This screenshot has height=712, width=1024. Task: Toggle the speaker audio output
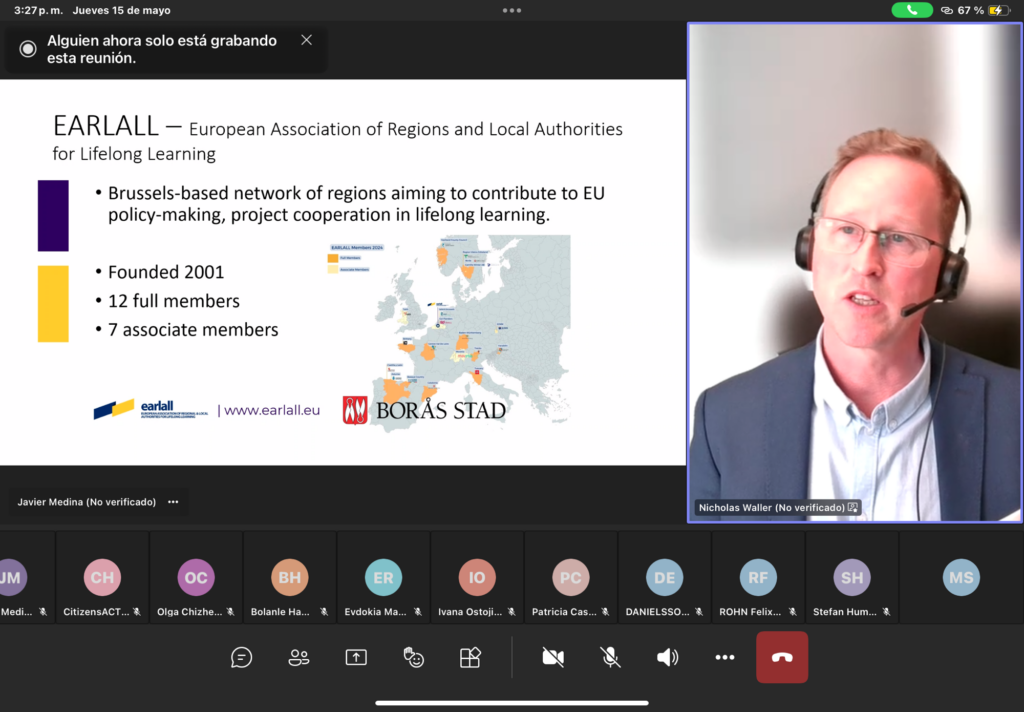point(667,657)
